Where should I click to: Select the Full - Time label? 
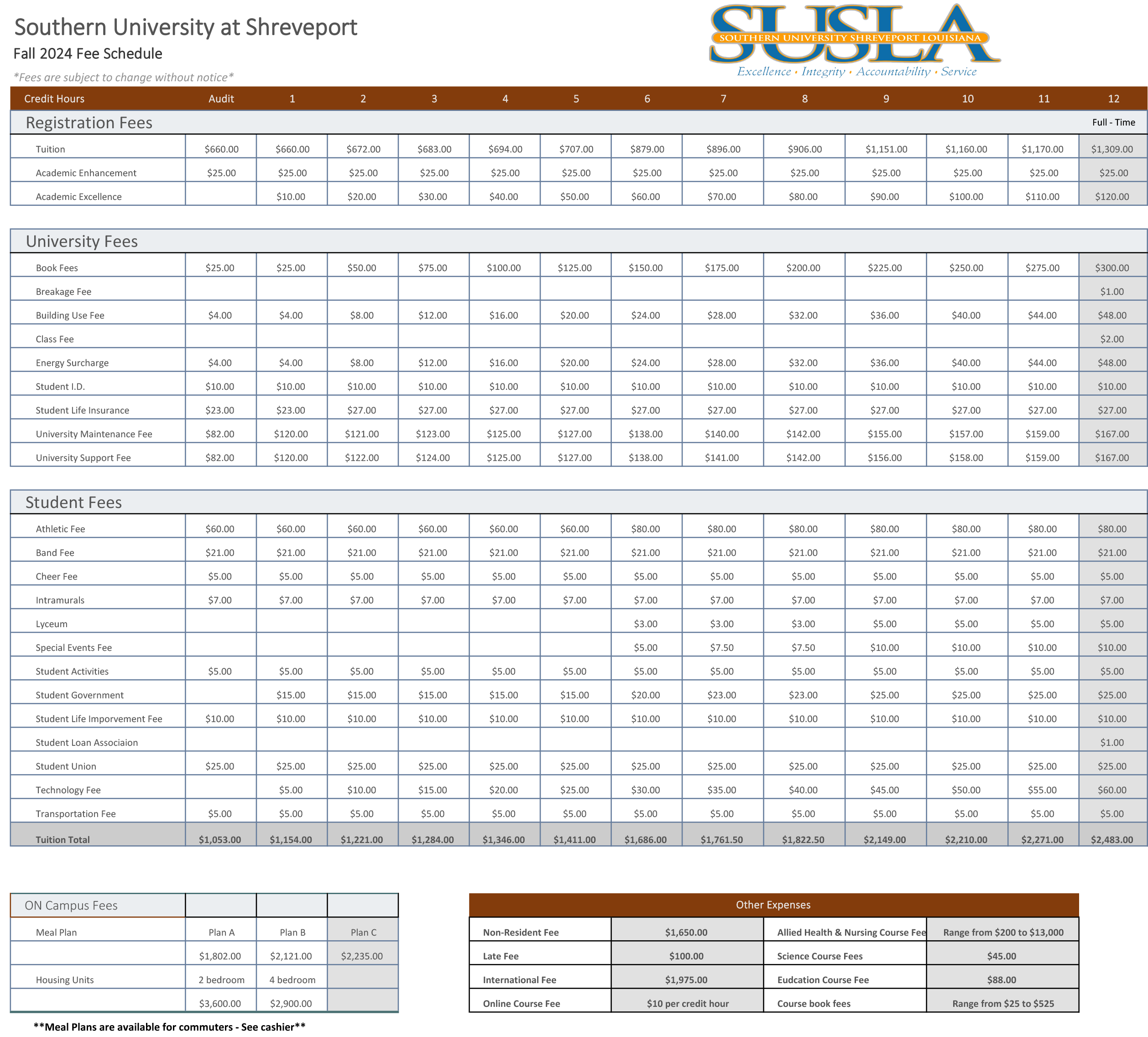[1113, 122]
